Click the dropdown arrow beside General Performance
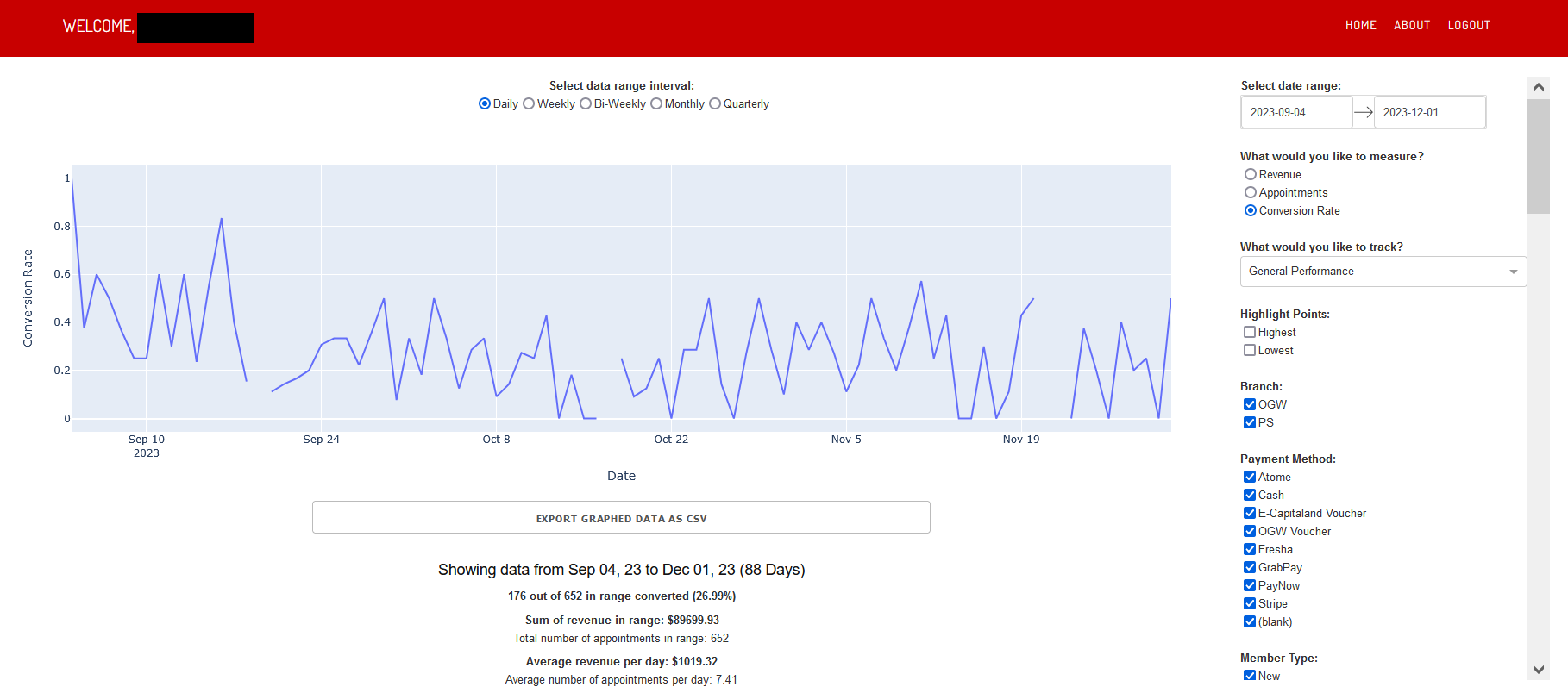 click(x=1513, y=272)
